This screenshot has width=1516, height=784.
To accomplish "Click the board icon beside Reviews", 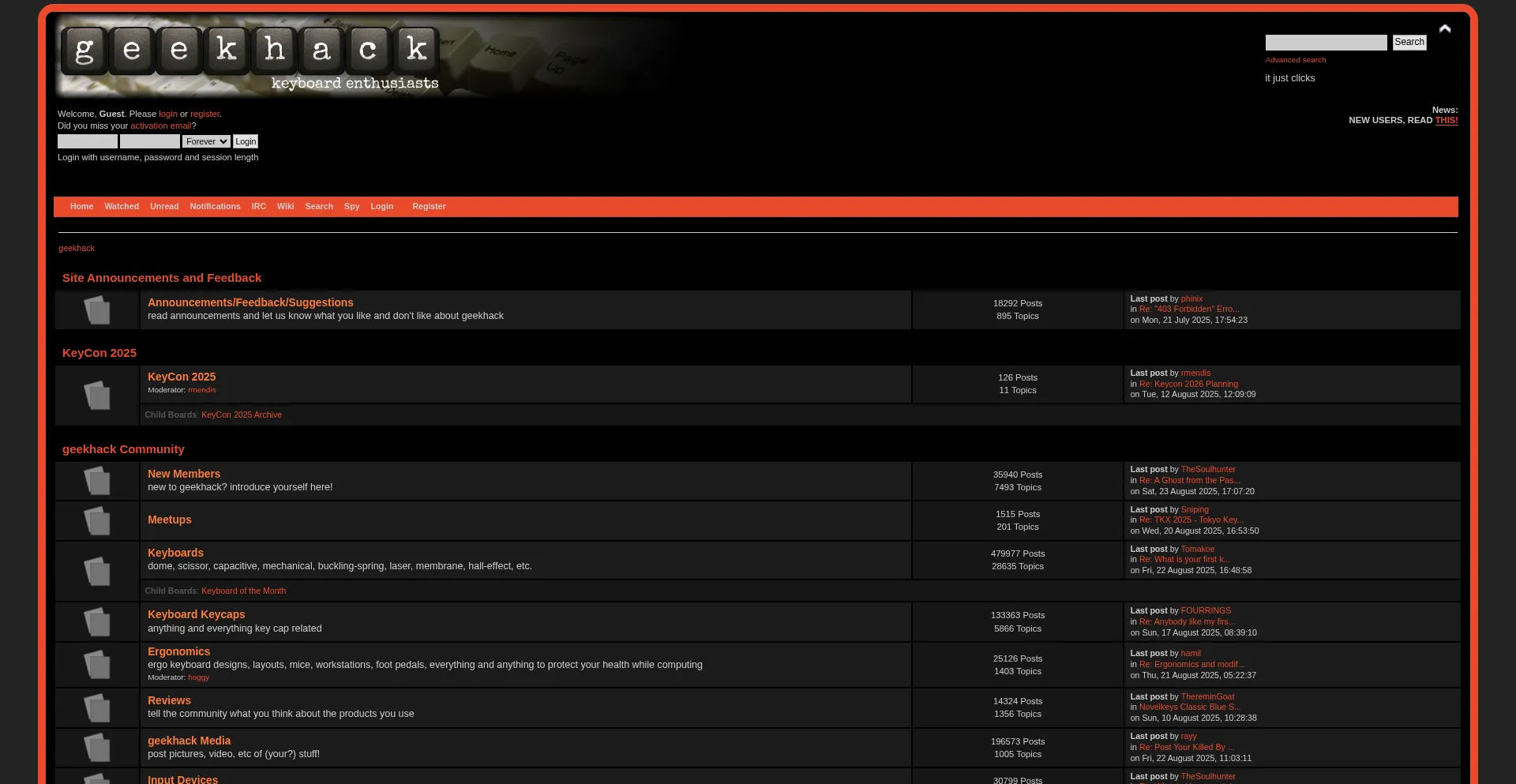I will coord(97,707).
